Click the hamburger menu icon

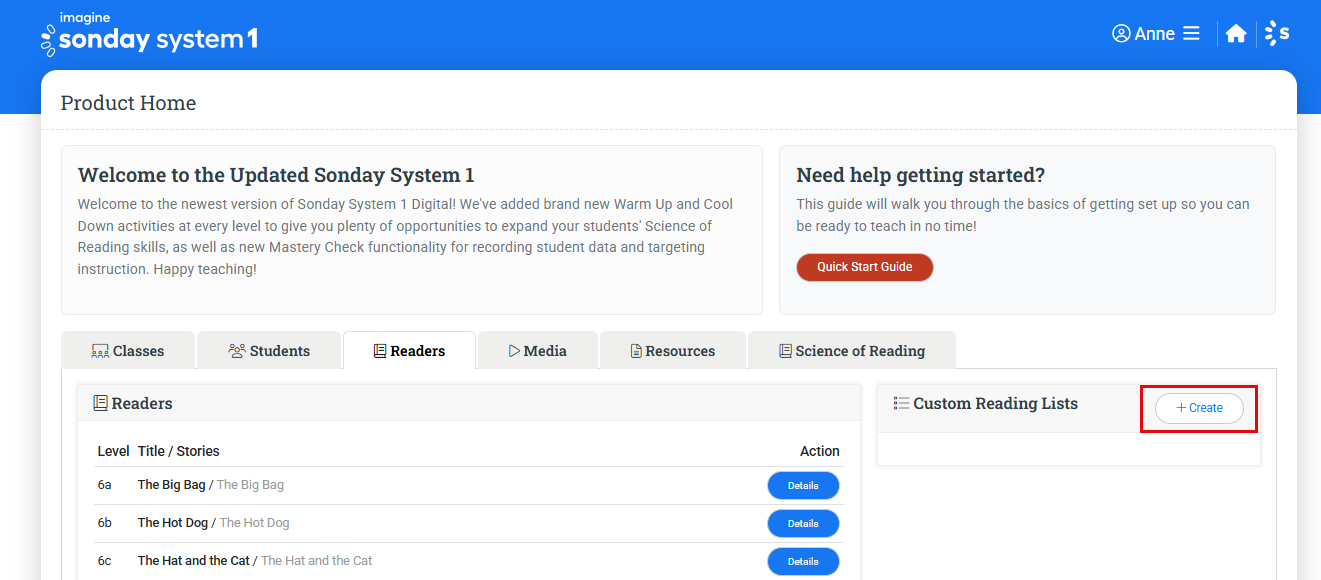1192,33
